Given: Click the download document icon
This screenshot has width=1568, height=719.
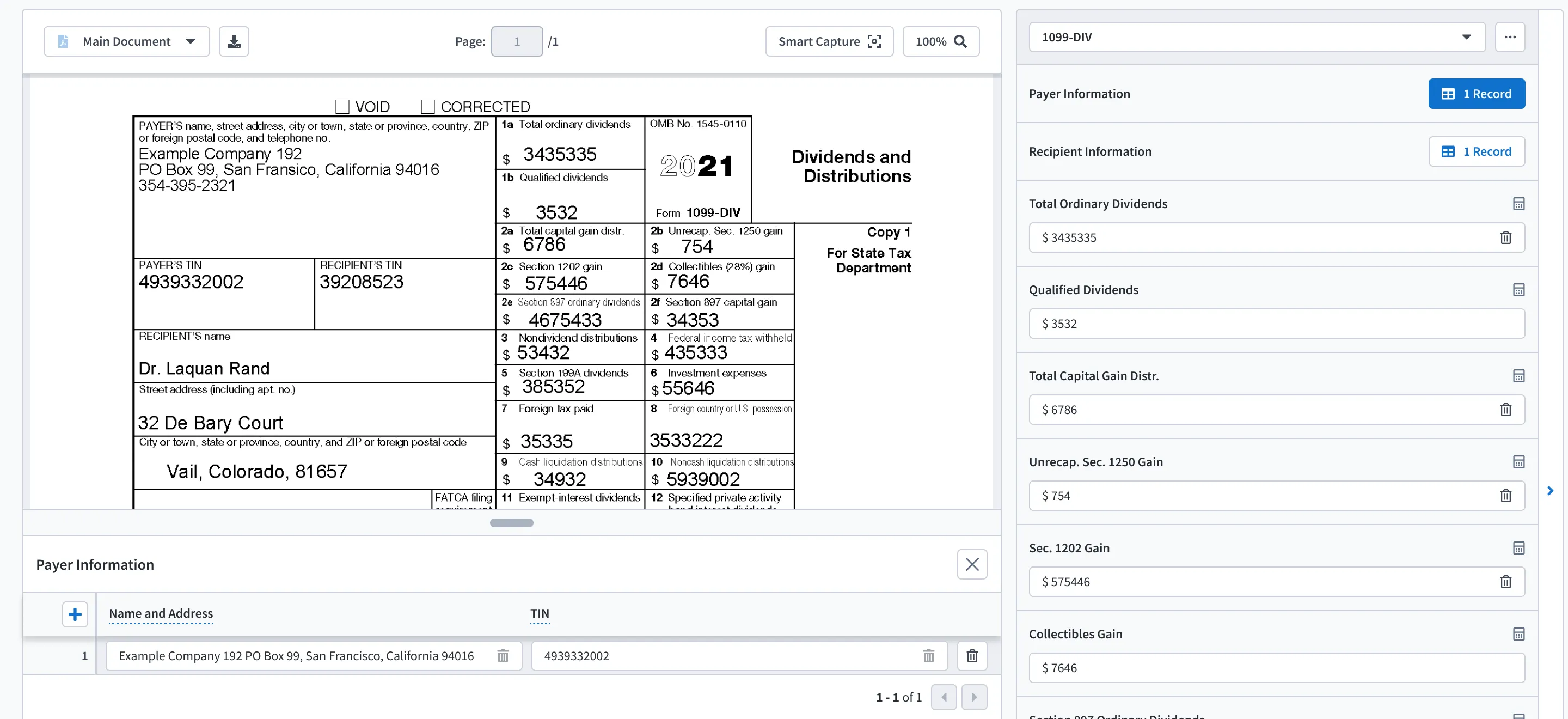Looking at the screenshot, I should (234, 41).
